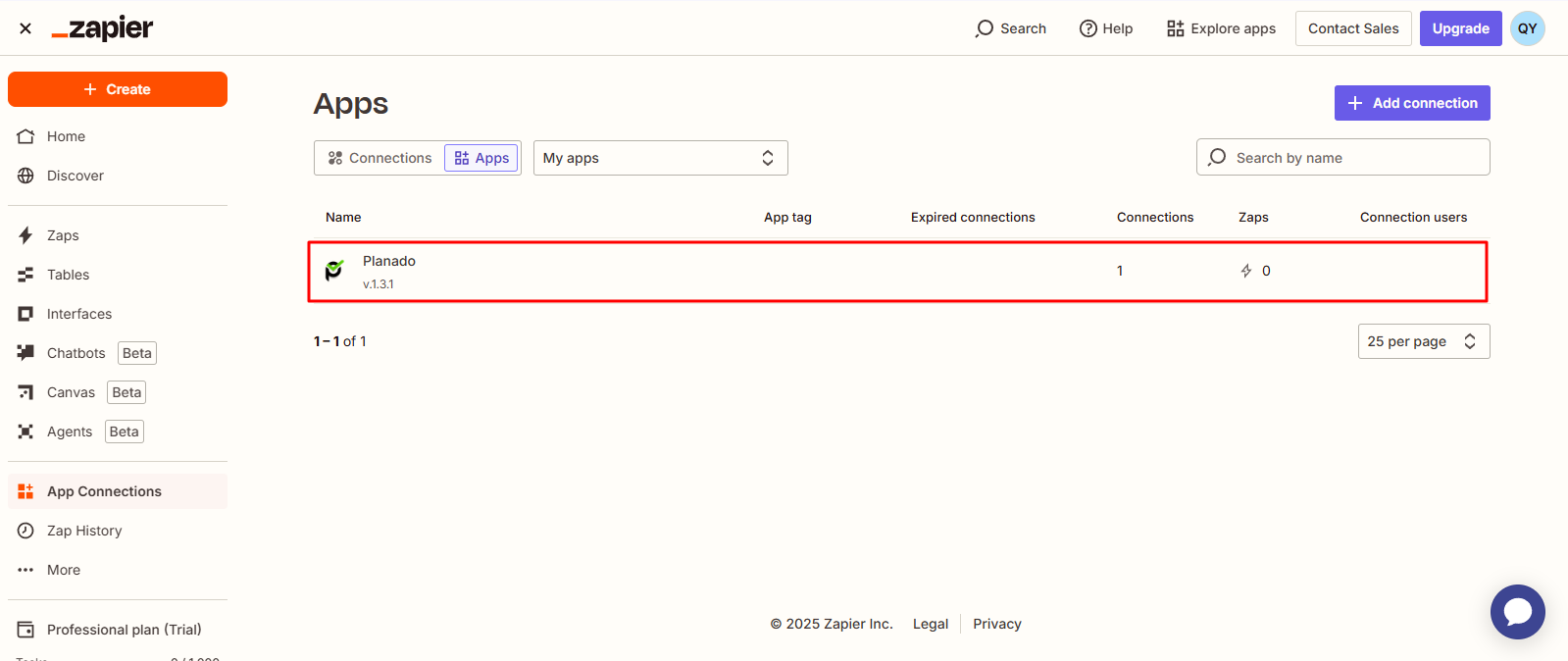The height and width of the screenshot is (661, 1568).
Task: Select App Connections in the sidebar
Action: [118, 491]
